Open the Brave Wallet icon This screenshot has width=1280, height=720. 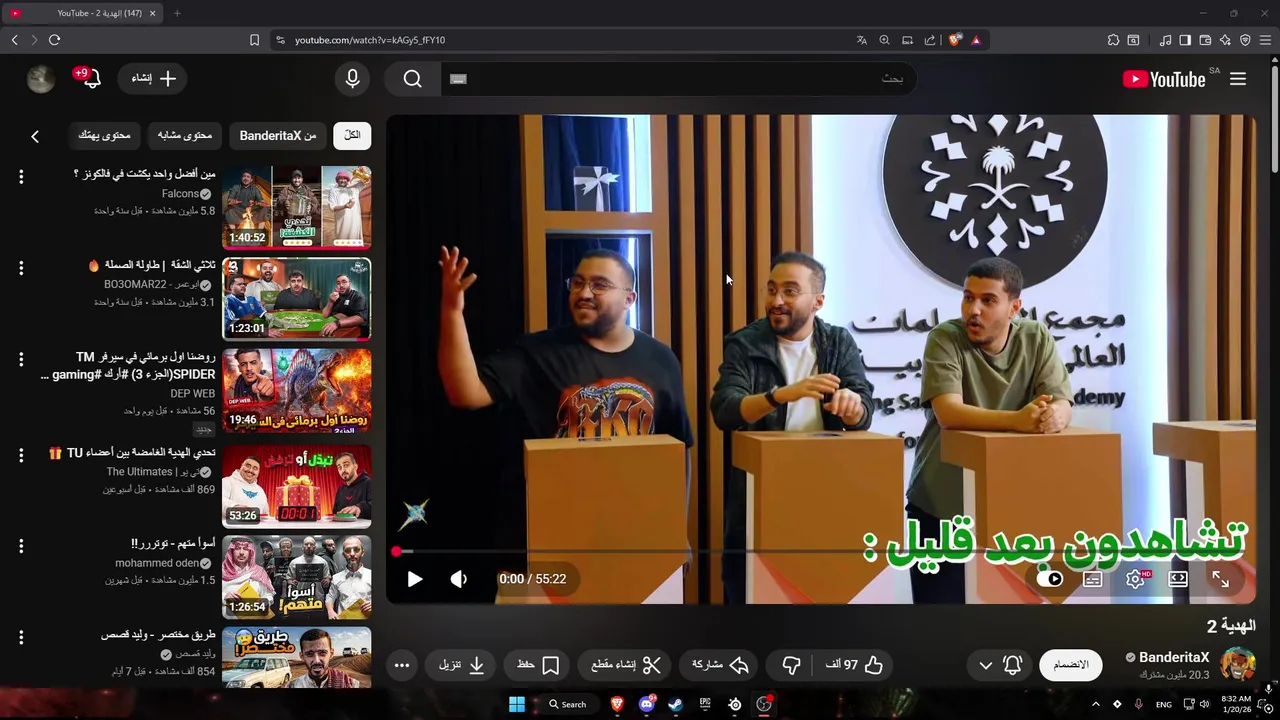1205,40
